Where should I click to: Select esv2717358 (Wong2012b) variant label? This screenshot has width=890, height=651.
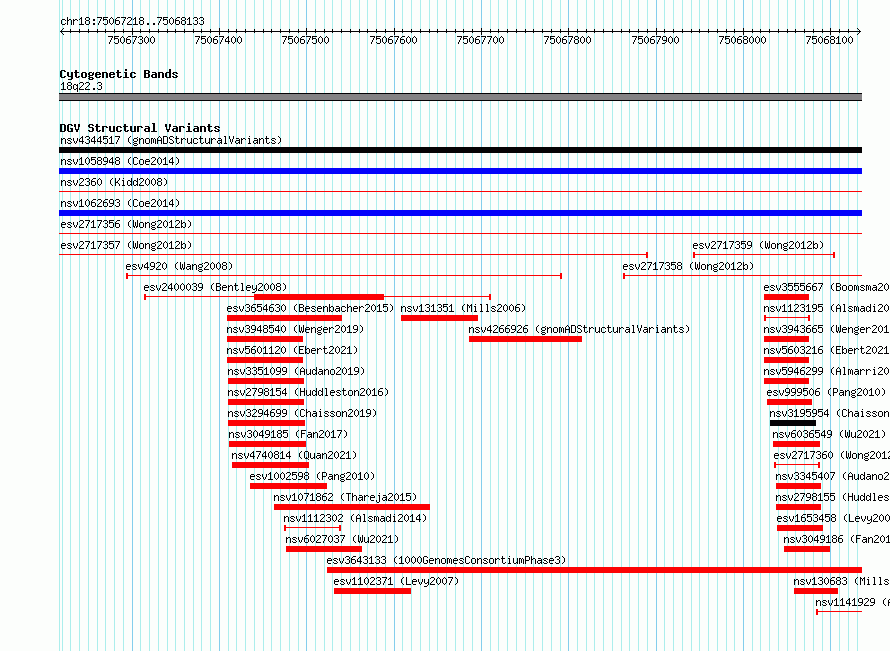pyautogui.click(x=688, y=266)
